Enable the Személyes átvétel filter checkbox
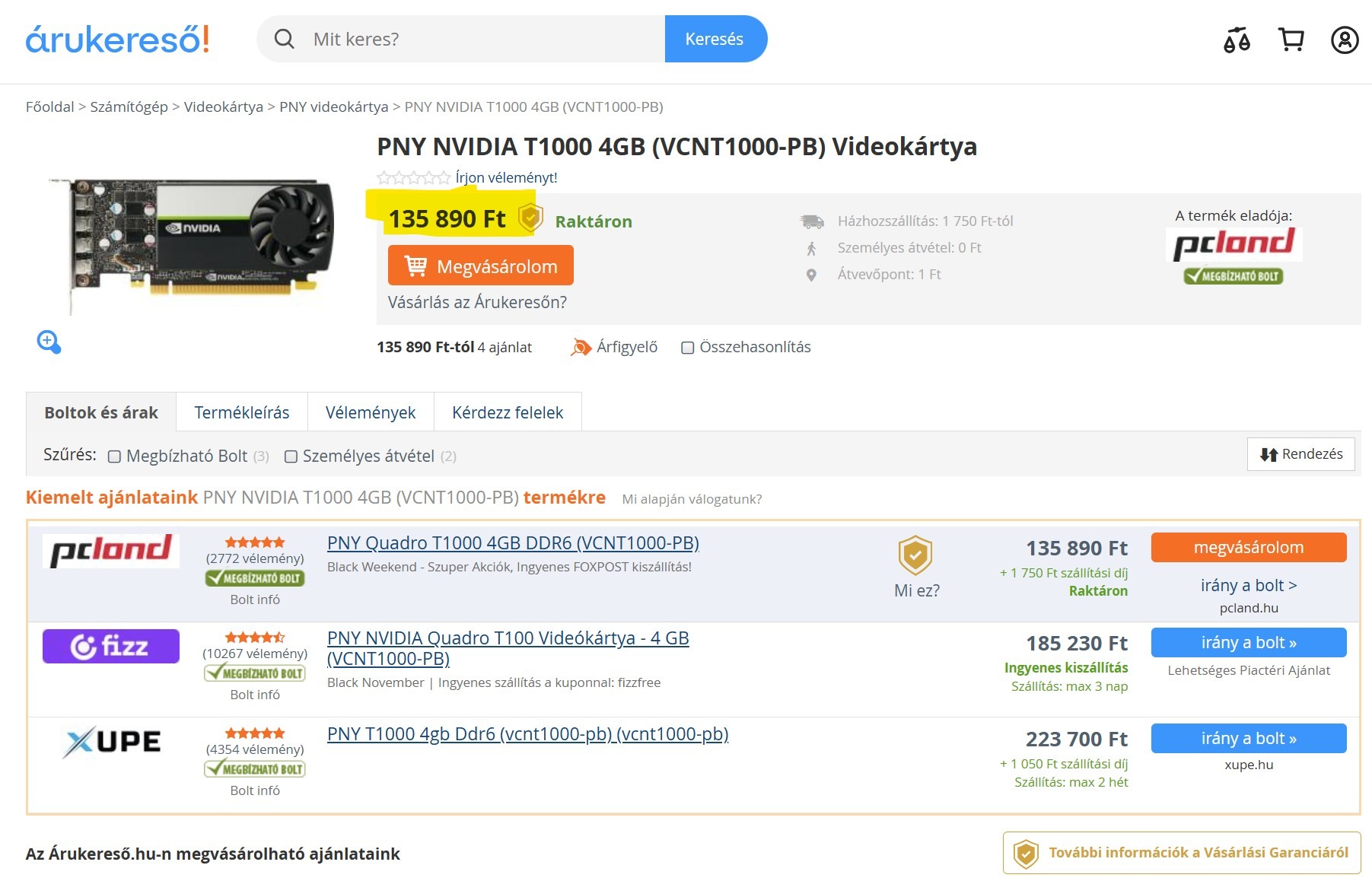1372x881 pixels. (x=291, y=456)
